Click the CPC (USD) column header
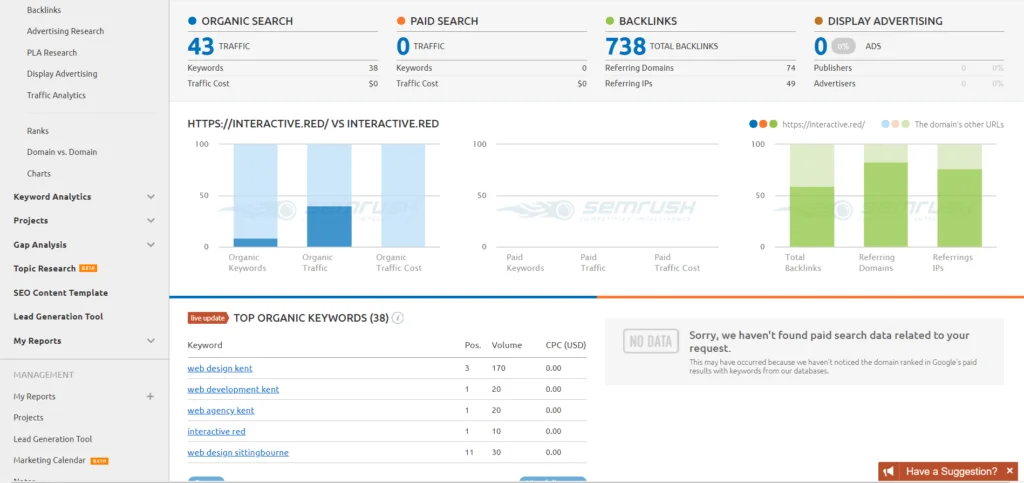Image resolution: width=1024 pixels, height=483 pixels. 566,345
